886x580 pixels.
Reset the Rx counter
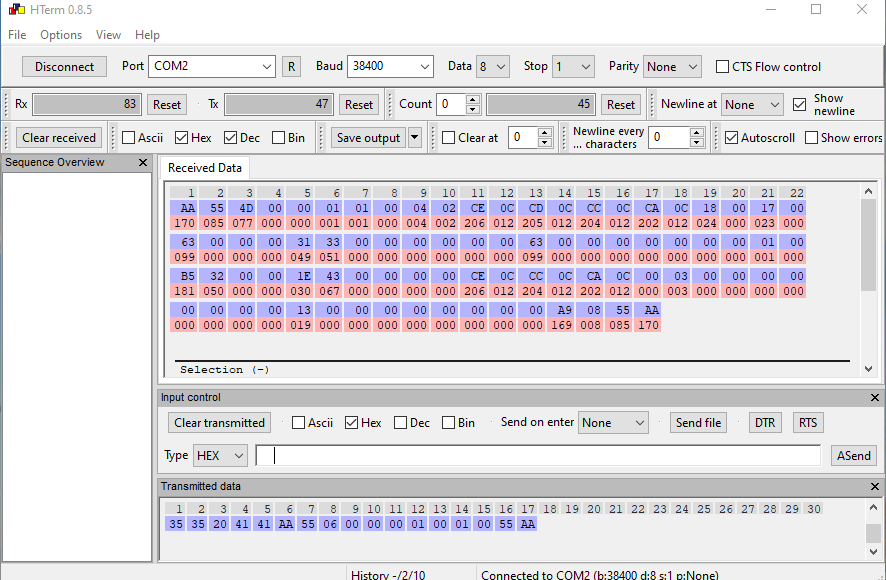(167, 105)
